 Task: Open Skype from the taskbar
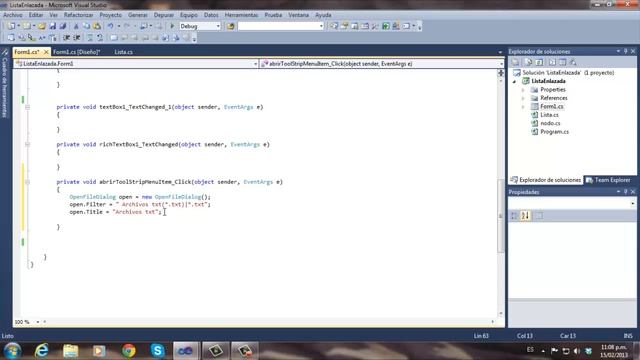tap(157, 351)
